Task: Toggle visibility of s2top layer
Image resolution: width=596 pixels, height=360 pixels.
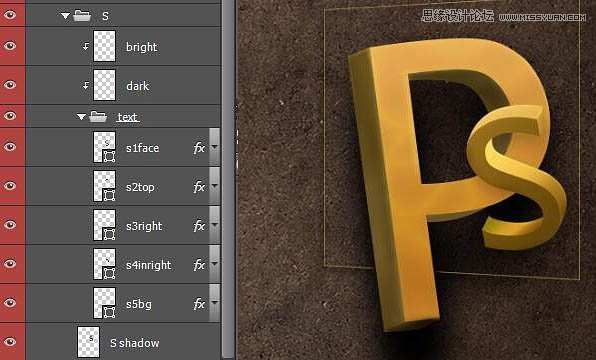Action: [10, 186]
